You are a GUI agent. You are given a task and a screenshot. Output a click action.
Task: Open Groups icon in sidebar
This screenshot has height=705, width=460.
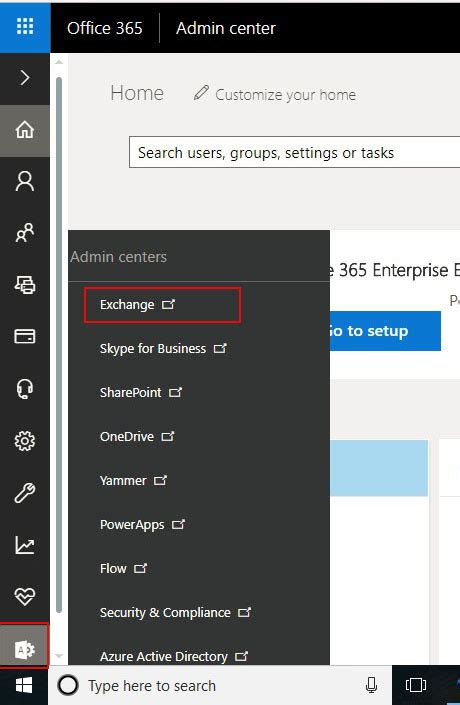(25, 233)
